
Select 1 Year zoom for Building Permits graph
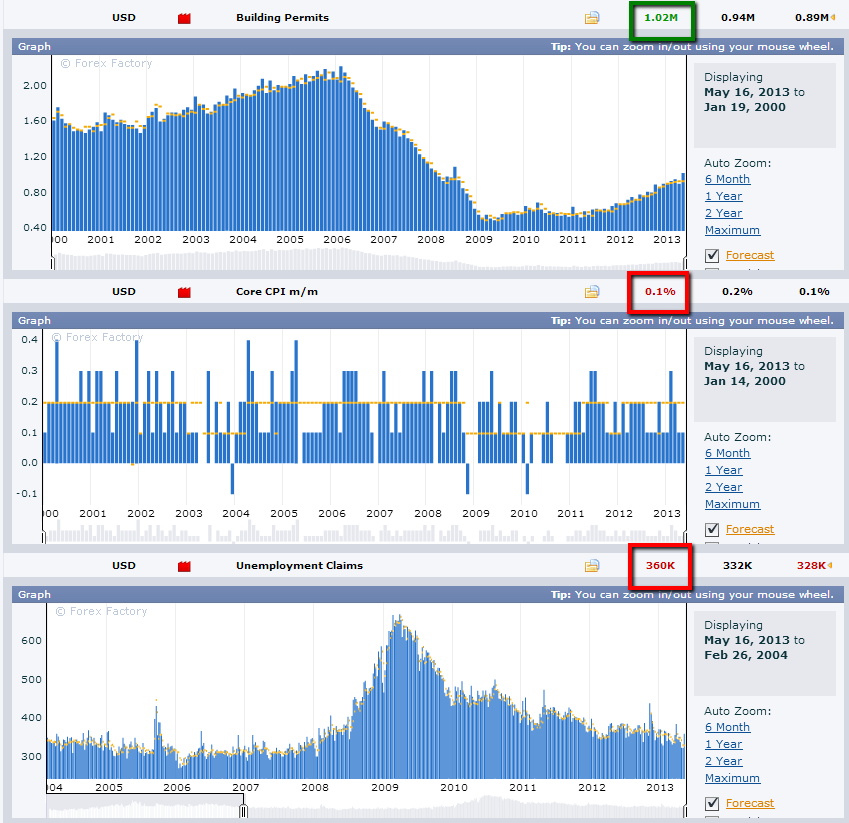click(x=723, y=196)
